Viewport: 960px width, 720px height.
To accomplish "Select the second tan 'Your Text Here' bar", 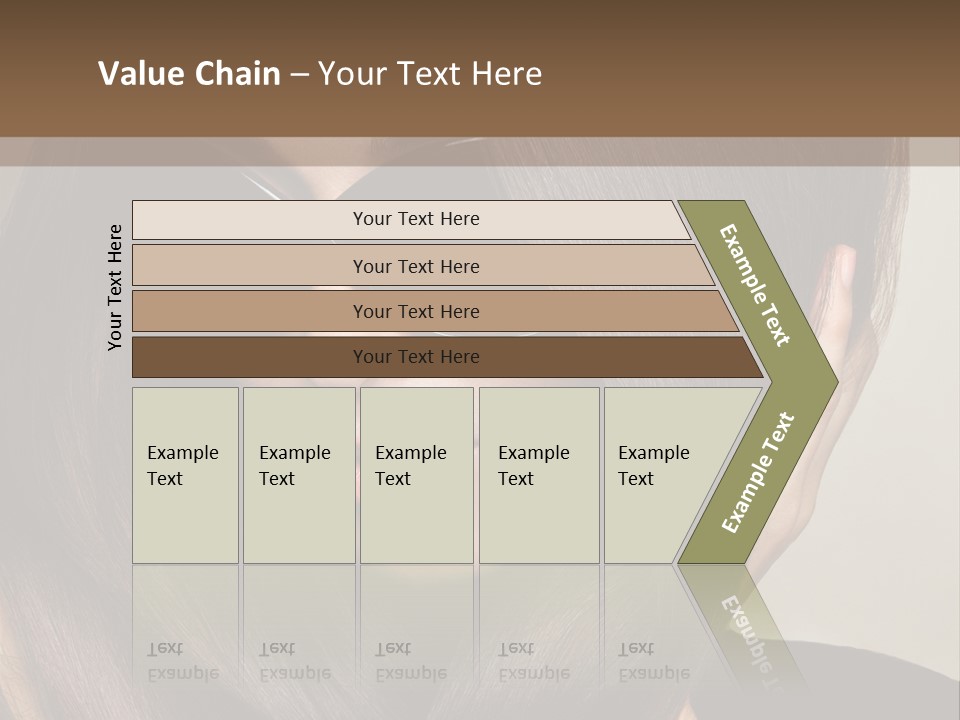I will pos(423,266).
